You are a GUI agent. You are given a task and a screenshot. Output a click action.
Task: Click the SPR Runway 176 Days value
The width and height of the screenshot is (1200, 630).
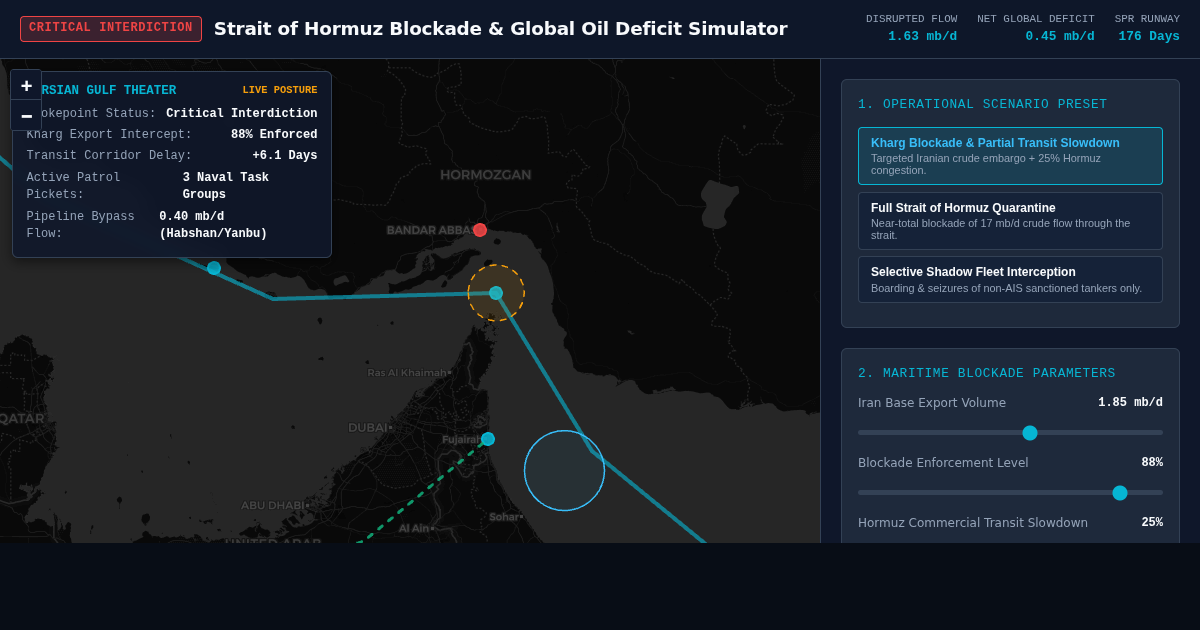1149,36
